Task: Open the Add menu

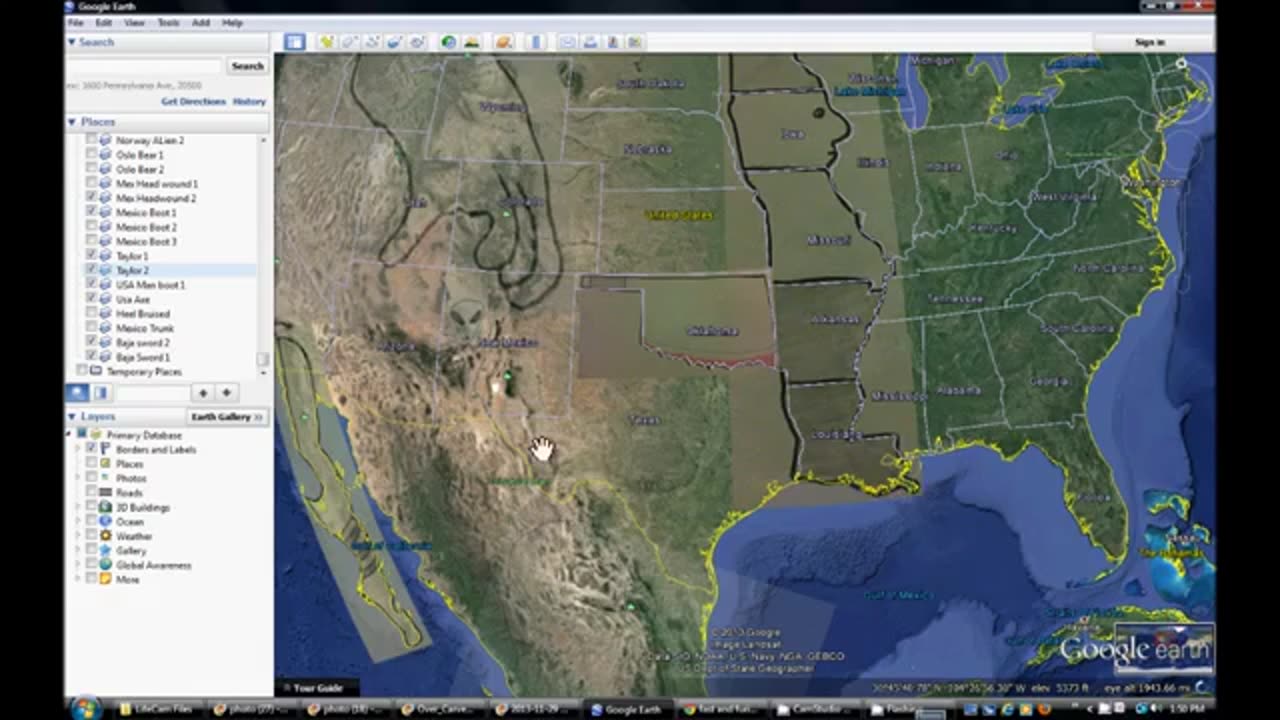Action: [x=201, y=22]
